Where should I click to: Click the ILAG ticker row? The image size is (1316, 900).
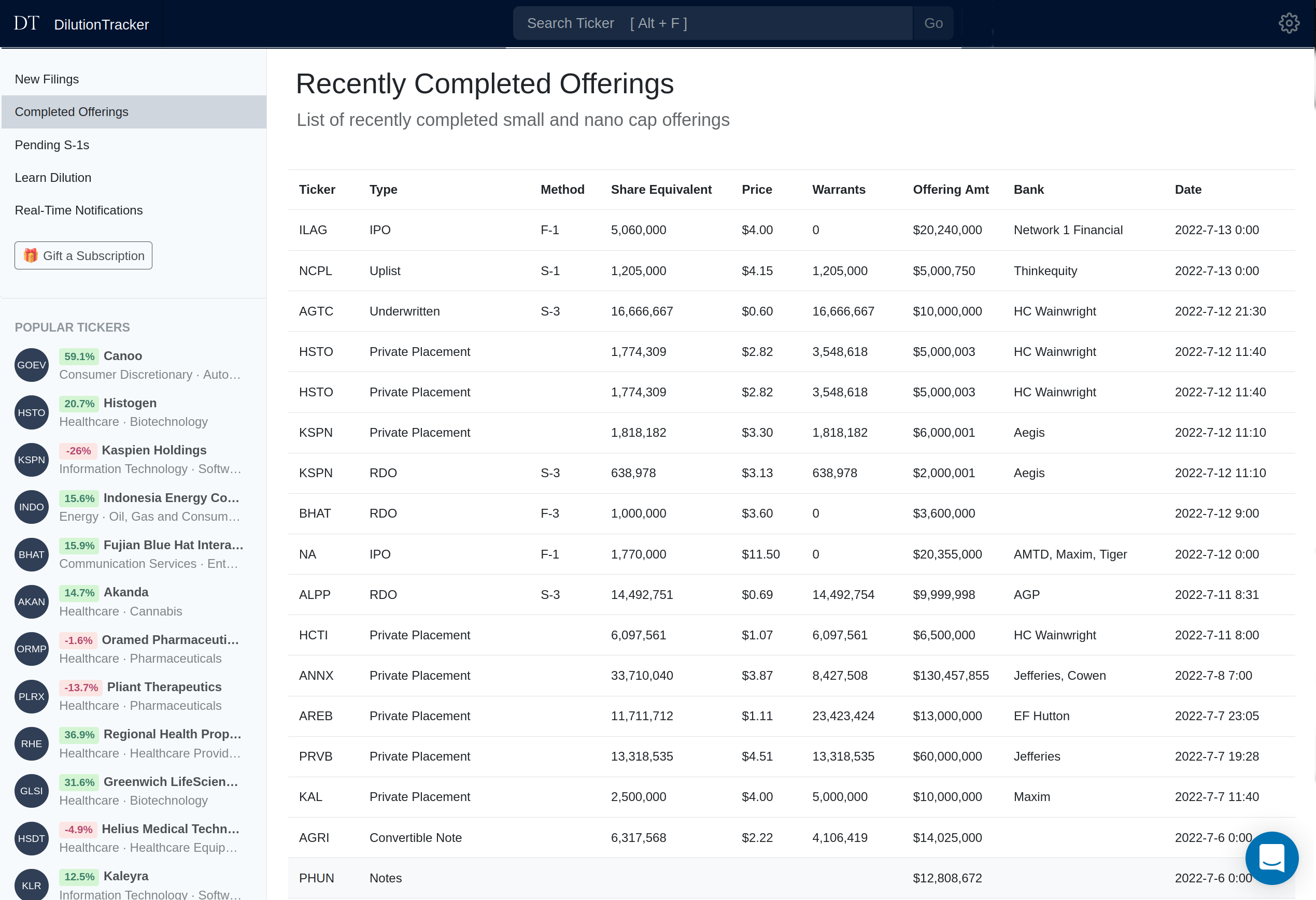pyautogui.click(x=313, y=231)
